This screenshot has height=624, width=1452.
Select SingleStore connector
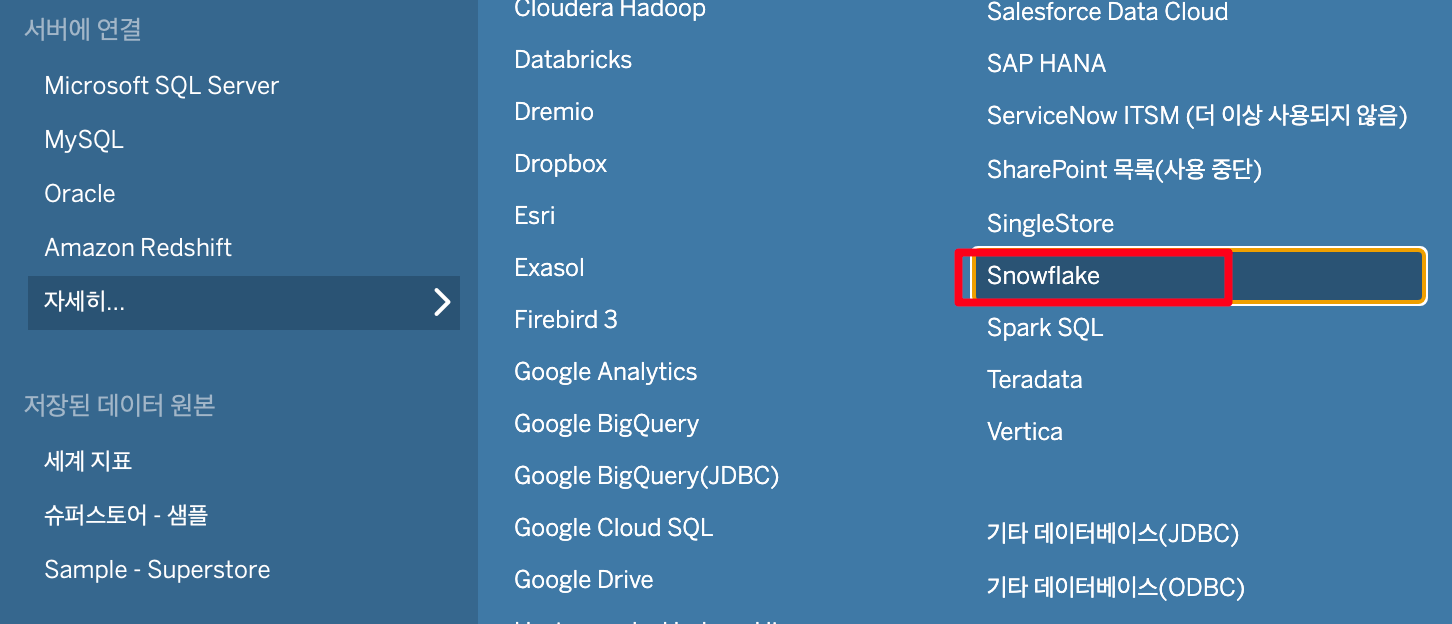click(1050, 224)
